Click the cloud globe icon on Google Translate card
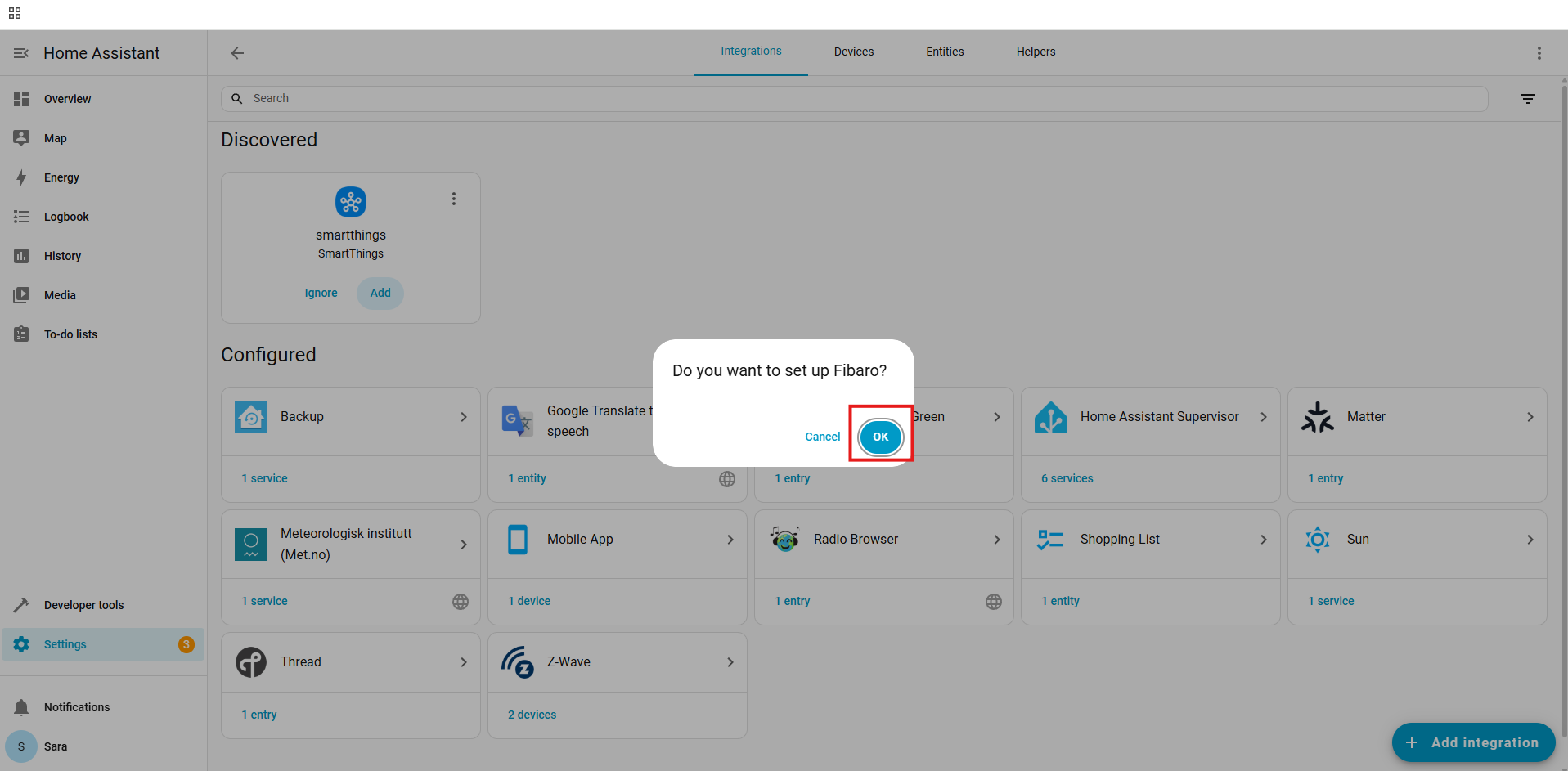The height and width of the screenshot is (771, 1568). [x=727, y=479]
